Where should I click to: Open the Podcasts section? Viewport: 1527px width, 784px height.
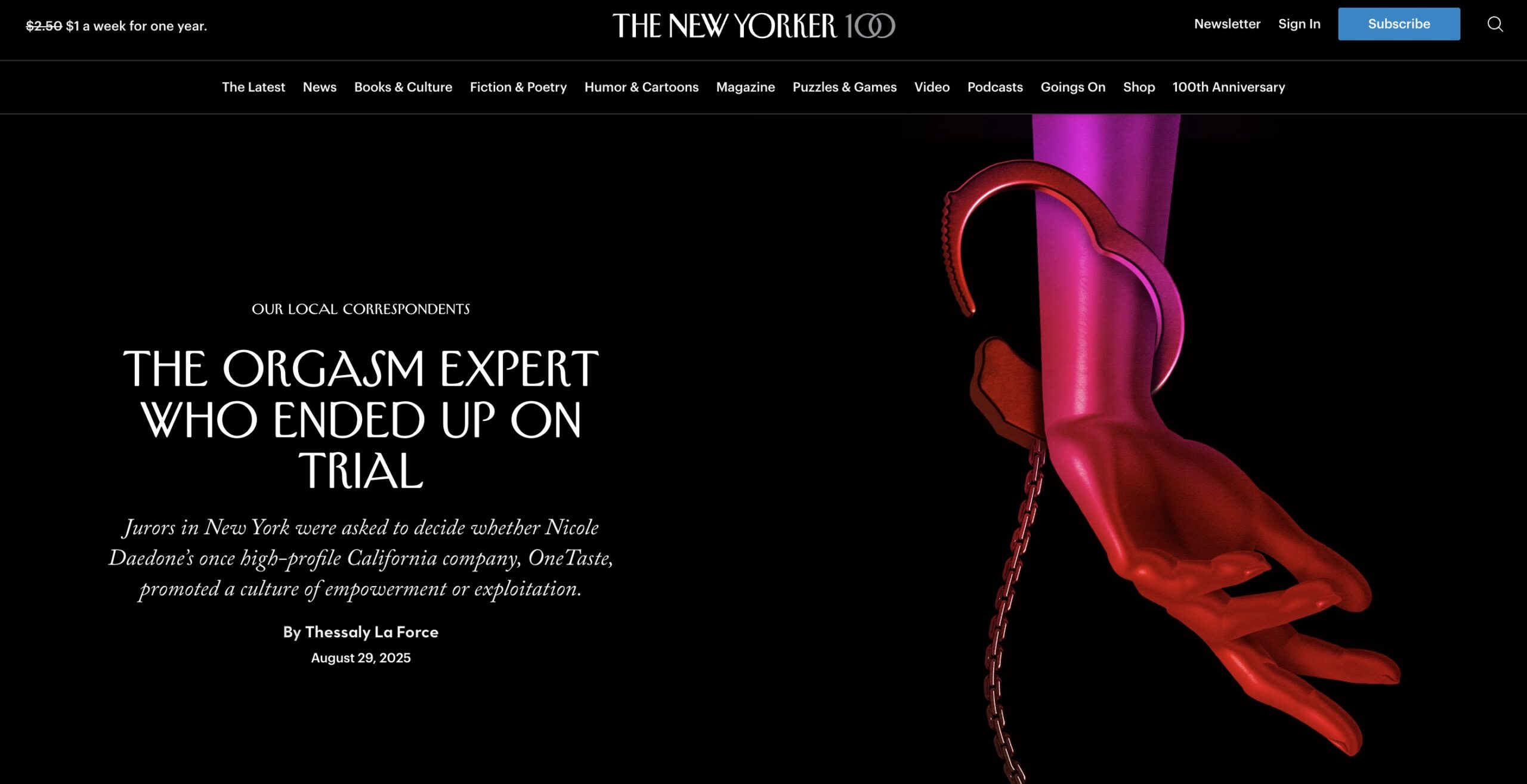[x=995, y=87]
